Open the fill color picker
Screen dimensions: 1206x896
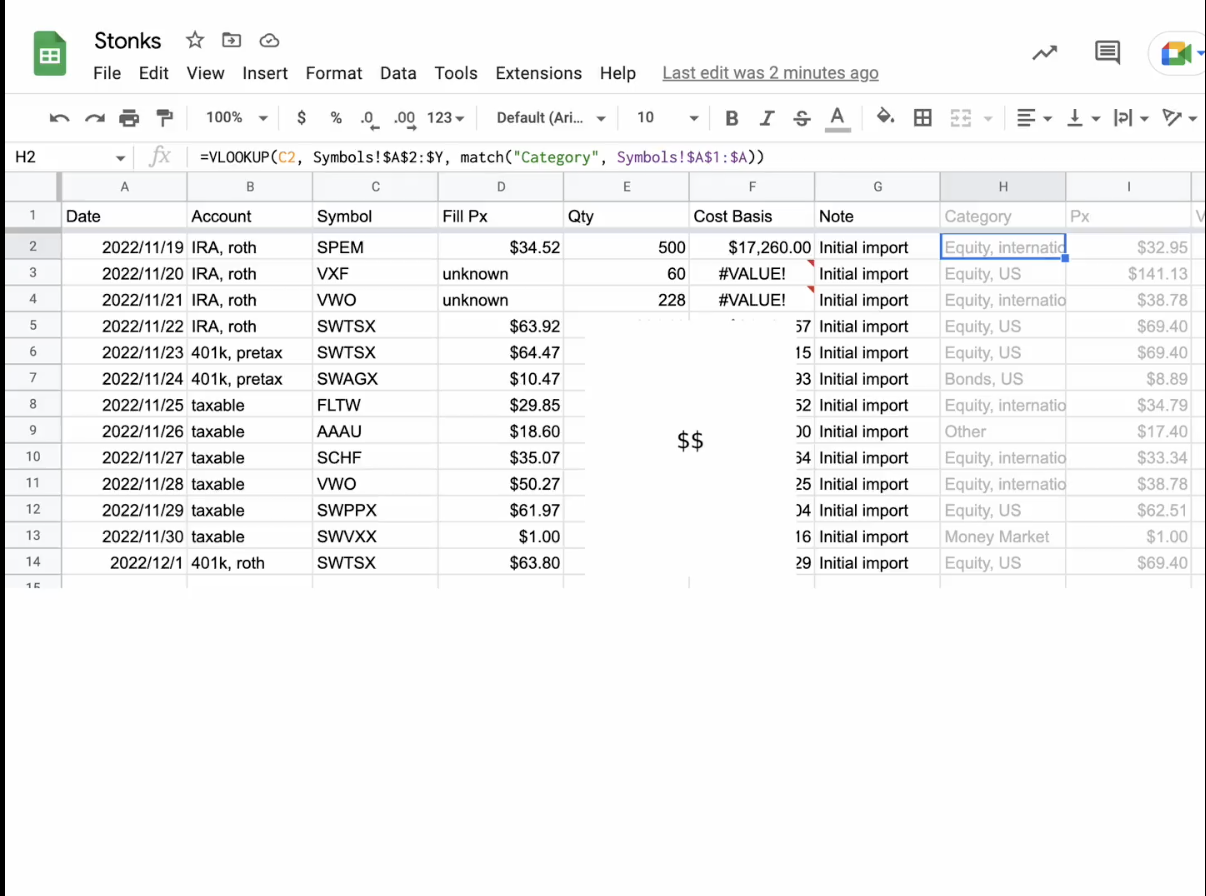pyautogui.click(x=885, y=118)
